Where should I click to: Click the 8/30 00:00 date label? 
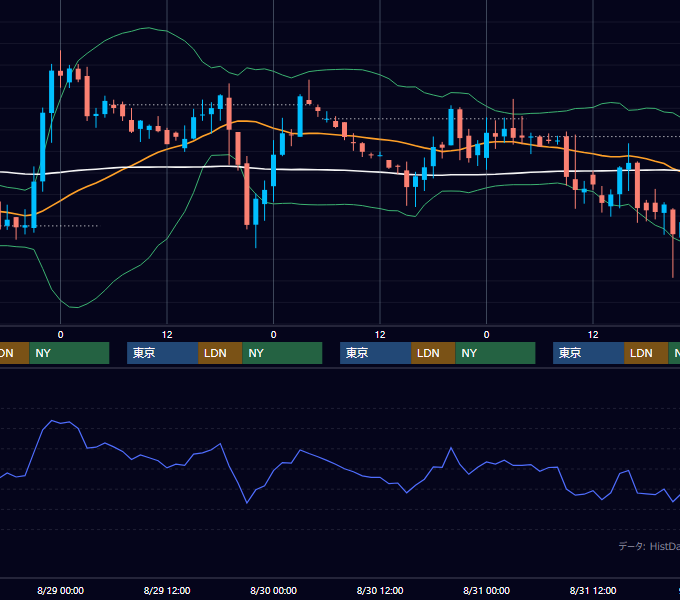(273, 590)
